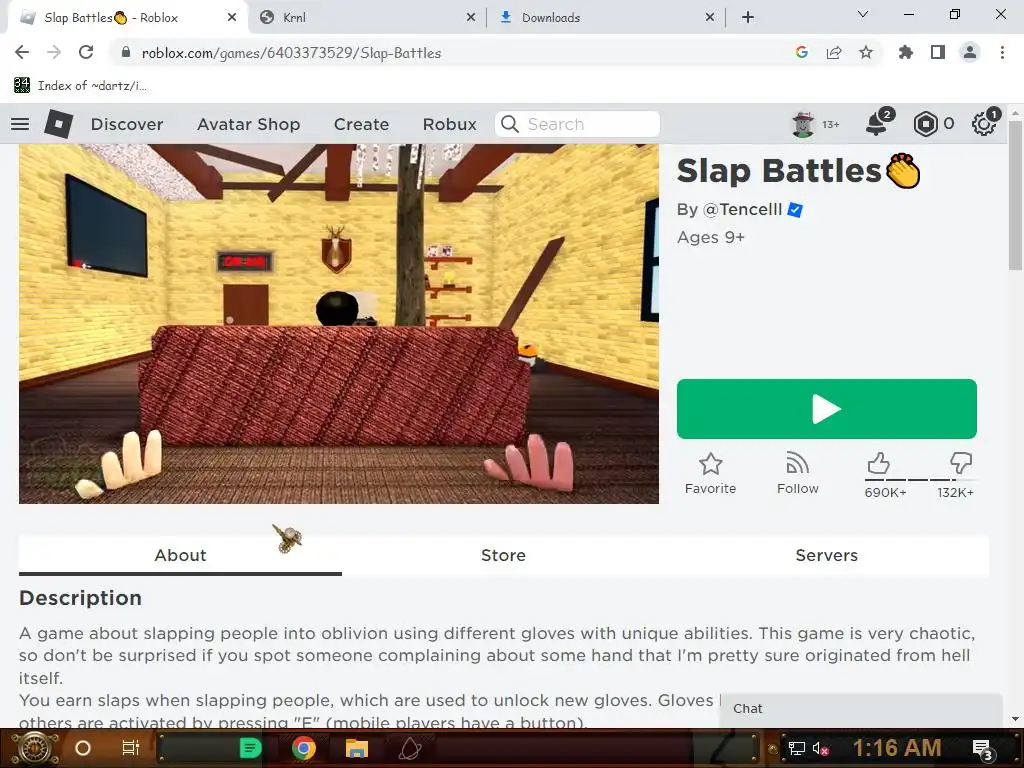The image size is (1024, 768).
Task: Open the Chrome profile avatar
Action: 970,52
